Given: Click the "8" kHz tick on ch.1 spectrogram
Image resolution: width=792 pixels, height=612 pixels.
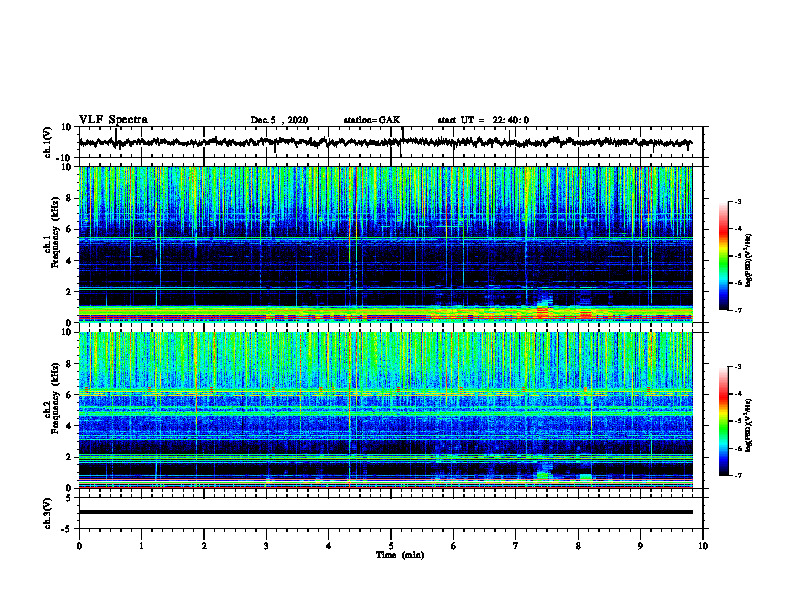Looking at the screenshot, I should pyautogui.click(x=70, y=198).
